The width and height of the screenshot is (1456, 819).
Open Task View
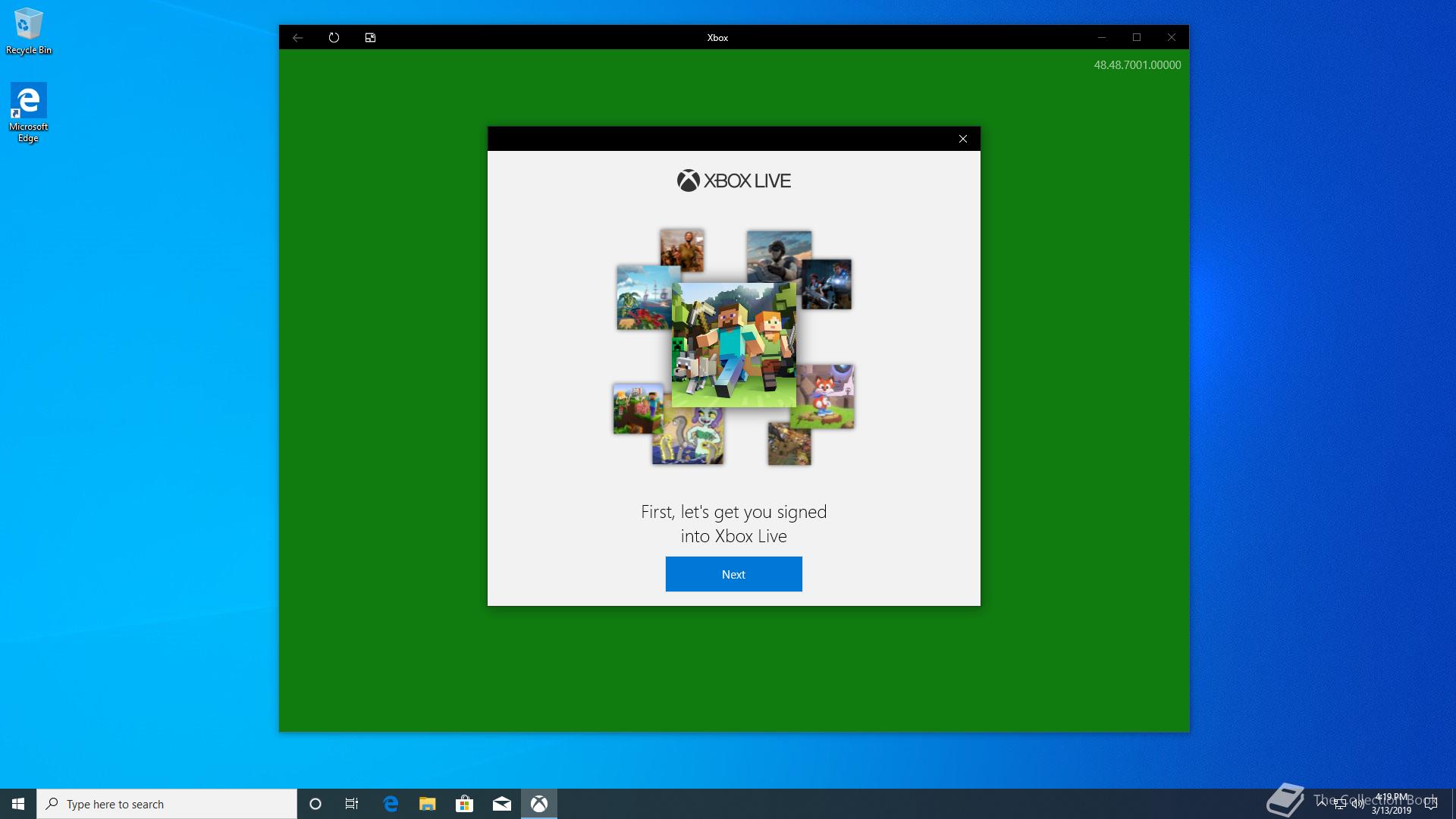point(352,804)
